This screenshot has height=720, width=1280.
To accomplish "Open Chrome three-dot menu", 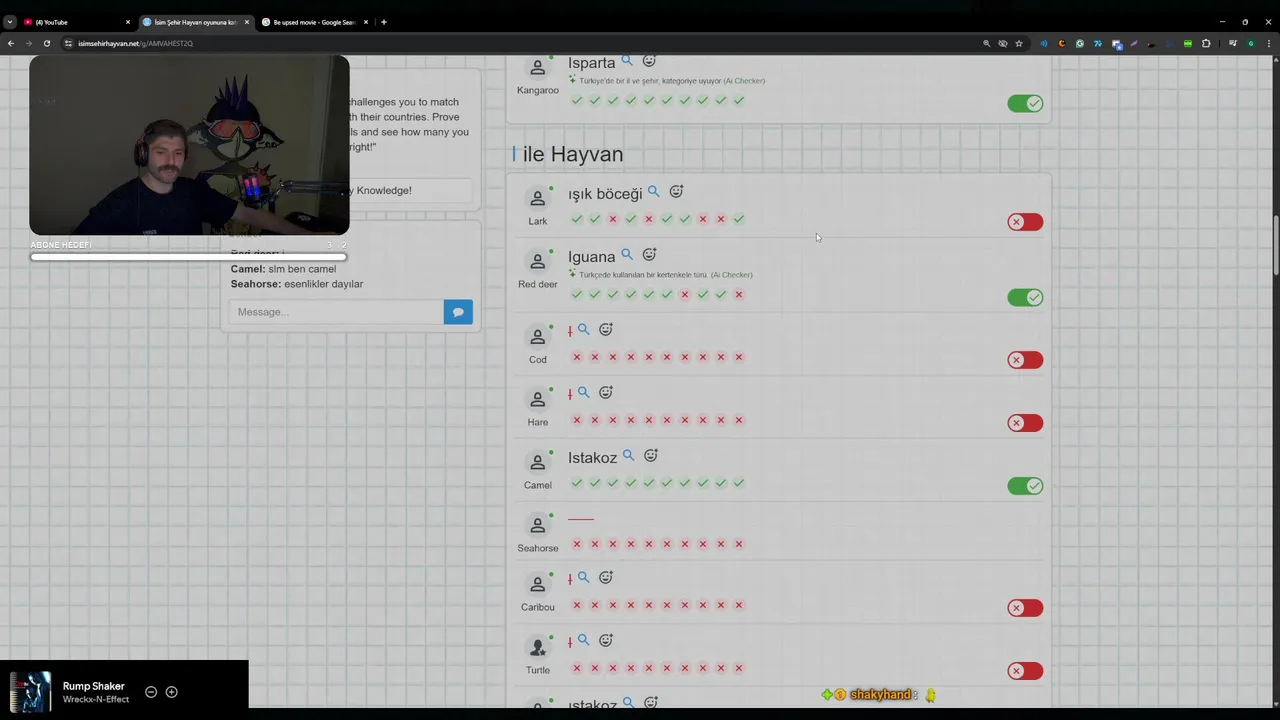I will click(1269, 43).
